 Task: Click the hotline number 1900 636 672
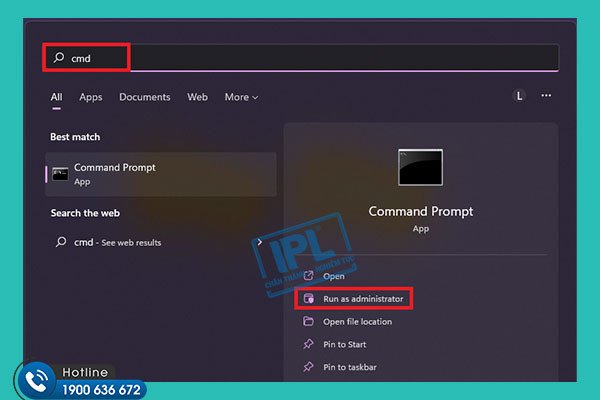[101, 390]
